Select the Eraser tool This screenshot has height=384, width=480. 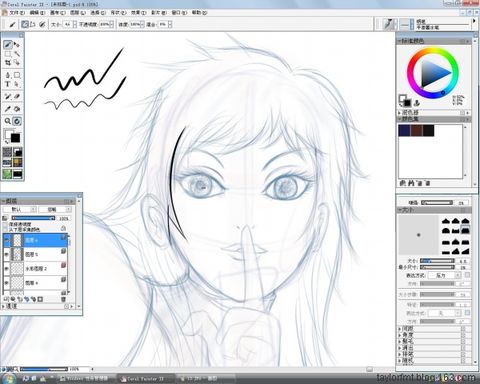17,97
